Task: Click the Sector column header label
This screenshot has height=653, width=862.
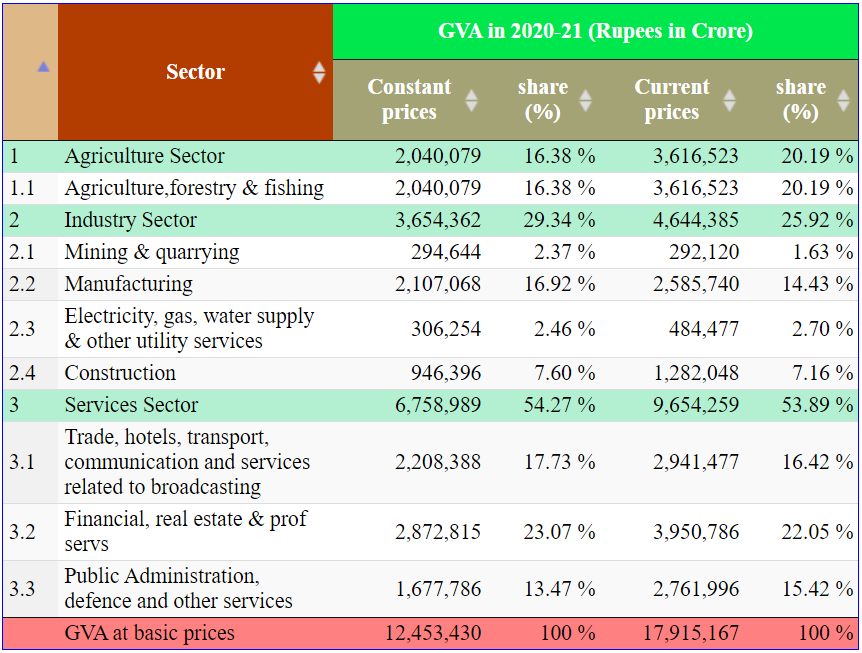Action: coord(195,72)
